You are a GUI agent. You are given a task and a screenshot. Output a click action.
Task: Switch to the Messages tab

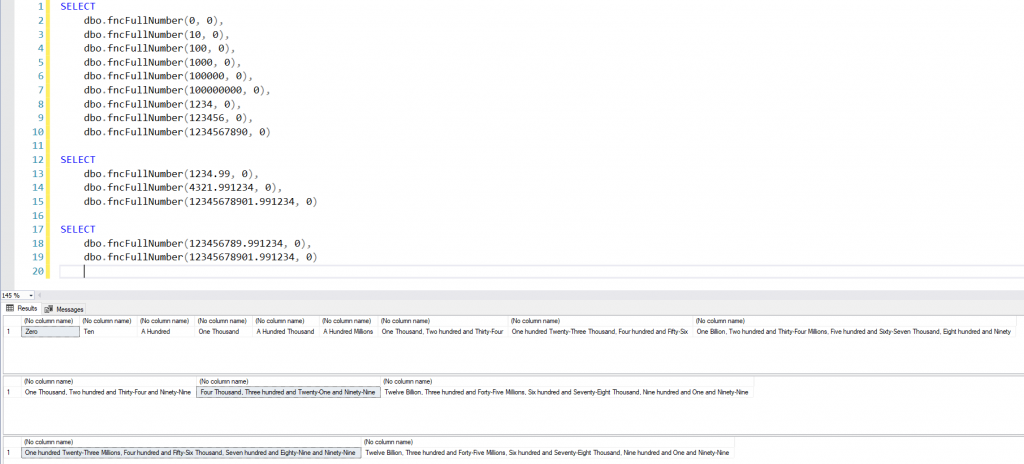[x=64, y=309]
